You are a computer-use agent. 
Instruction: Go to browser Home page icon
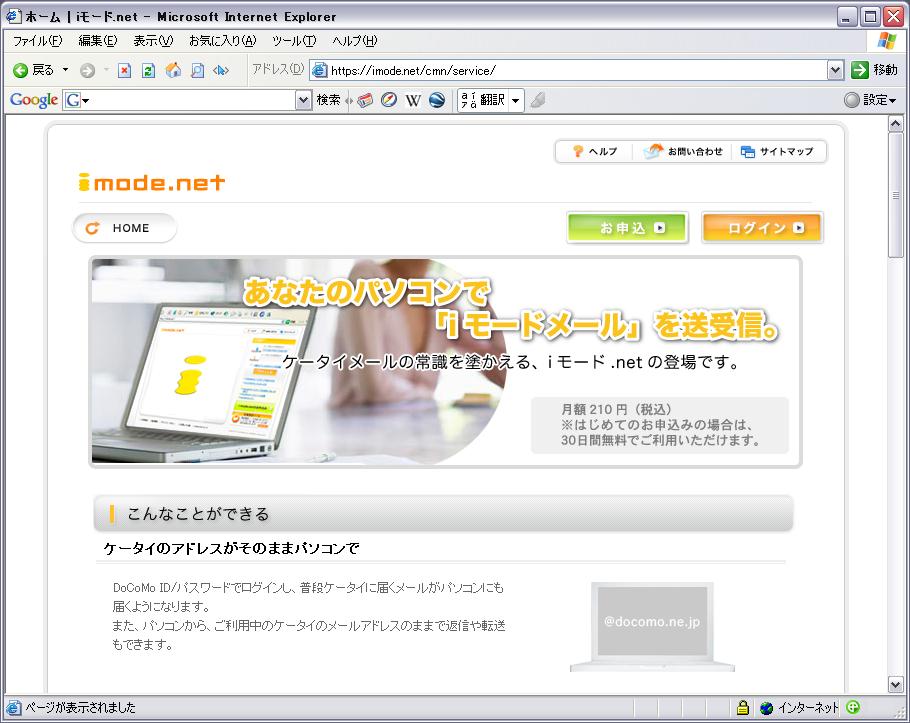[173, 70]
